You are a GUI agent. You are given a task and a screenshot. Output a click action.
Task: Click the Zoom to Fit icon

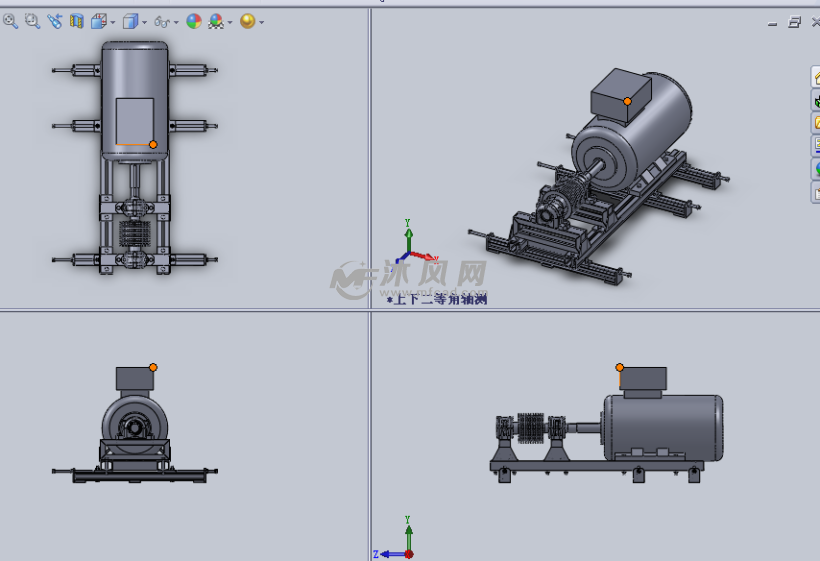[10, 21]
